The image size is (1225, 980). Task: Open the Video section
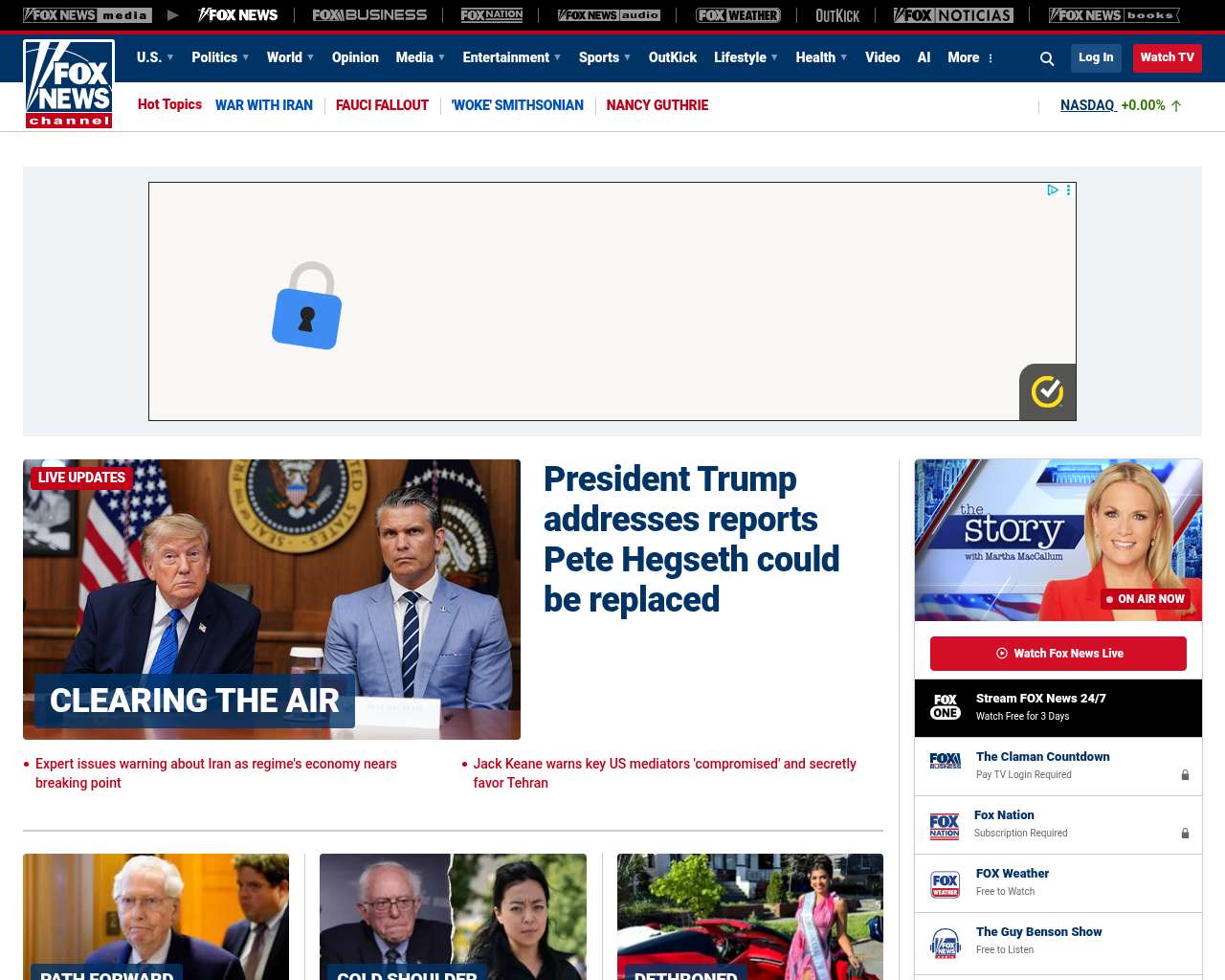pos(882,57)
